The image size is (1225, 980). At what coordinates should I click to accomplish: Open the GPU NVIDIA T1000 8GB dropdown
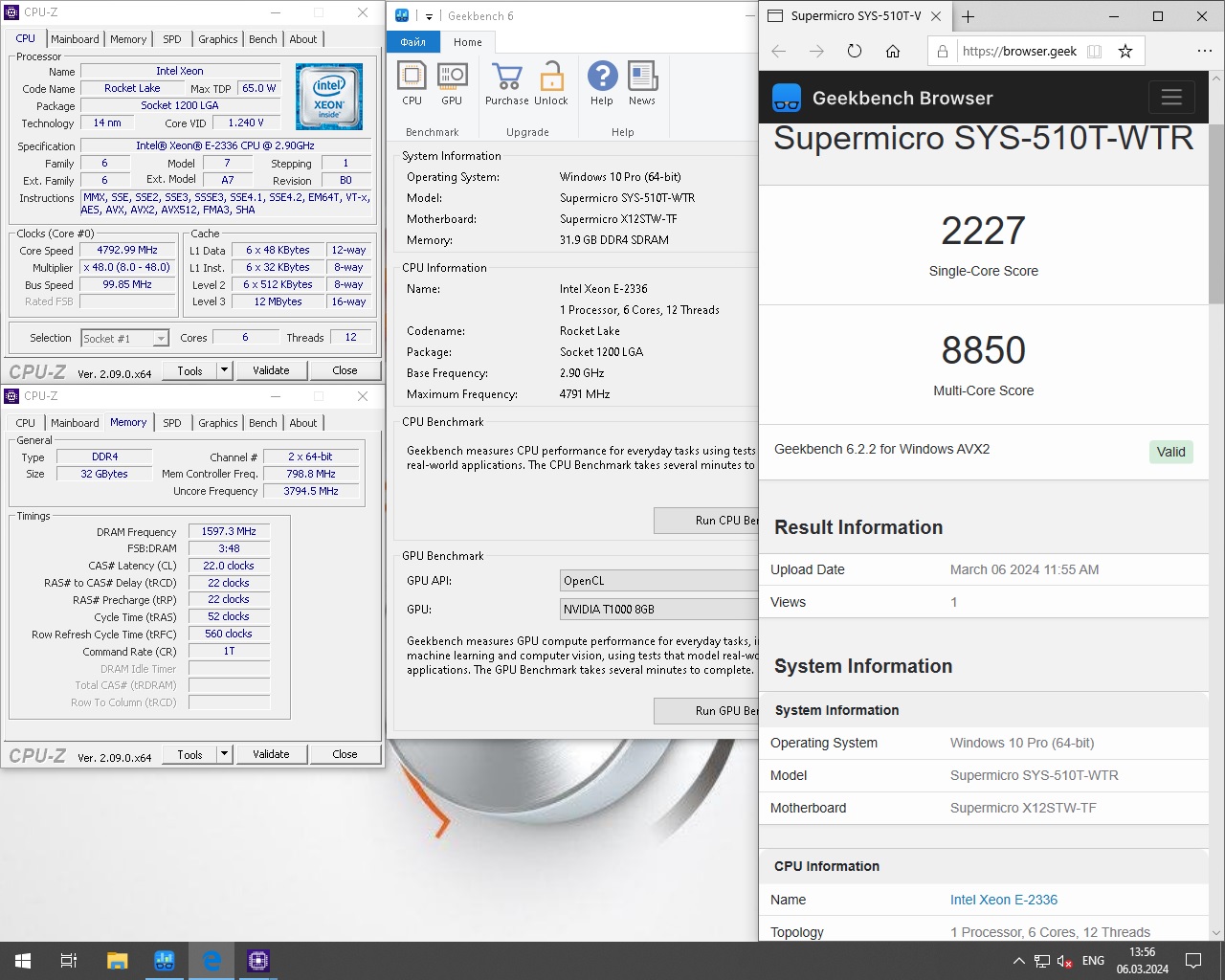(x=660, y=609)
